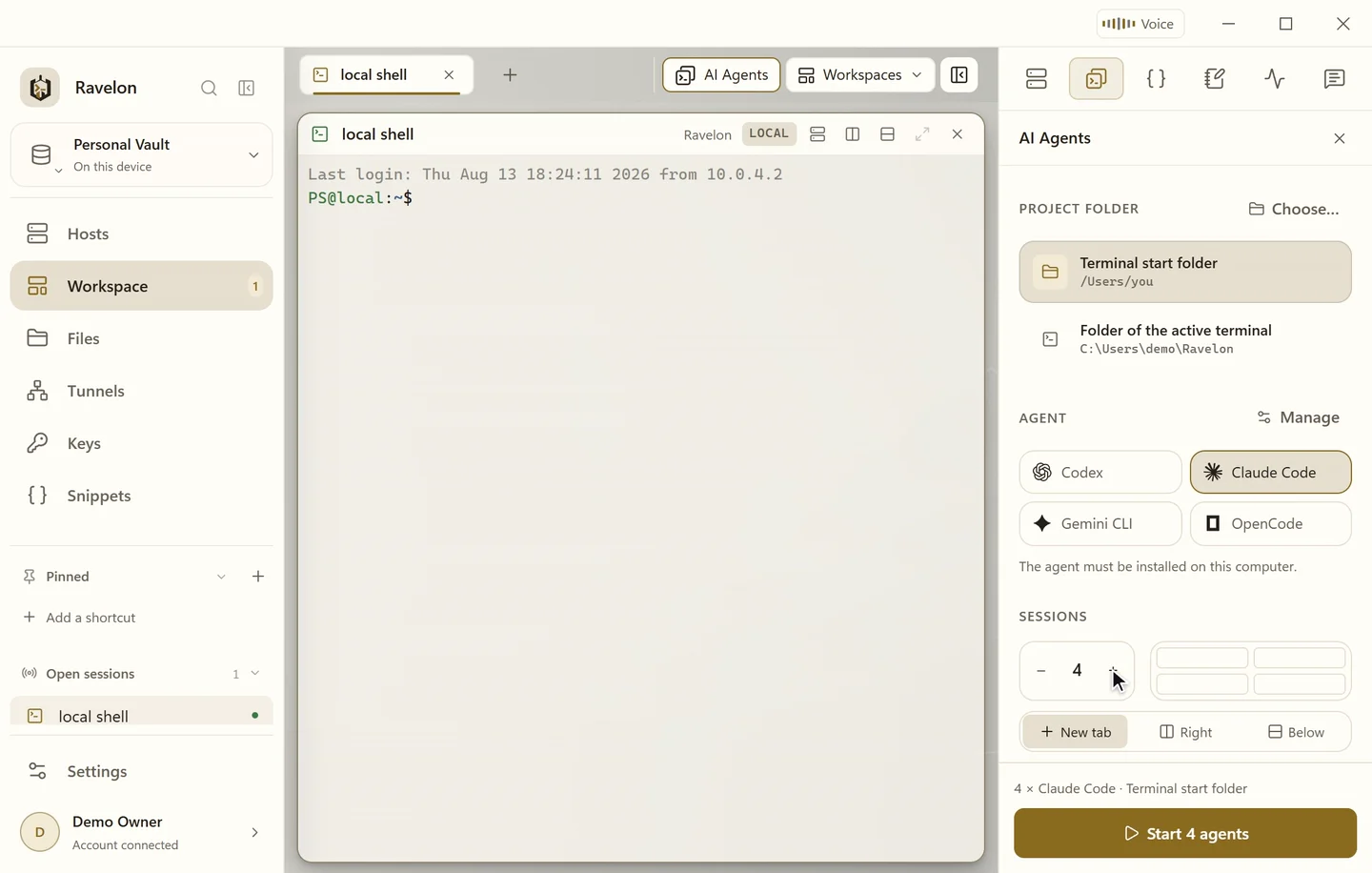
Task: Start 4 agents
Action: (x=1185, y=833)
